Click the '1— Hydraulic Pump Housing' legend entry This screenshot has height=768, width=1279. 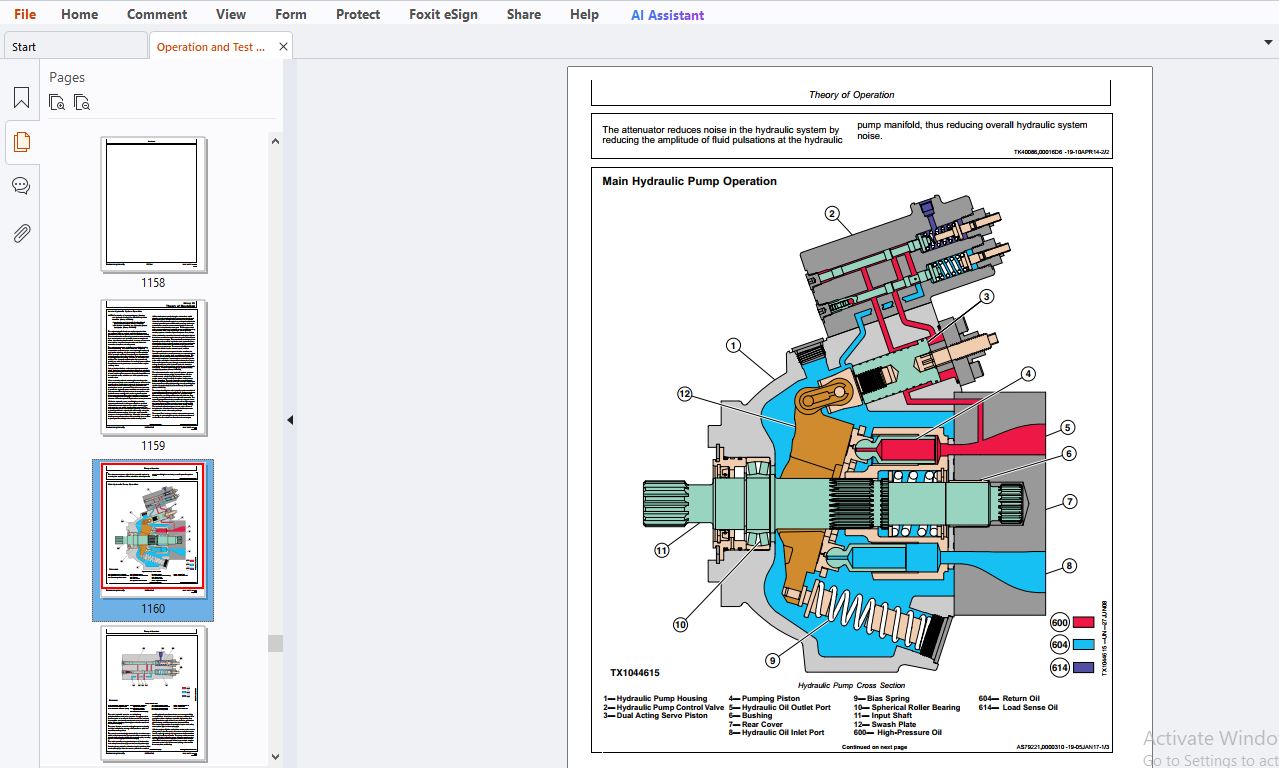[655, 699]
